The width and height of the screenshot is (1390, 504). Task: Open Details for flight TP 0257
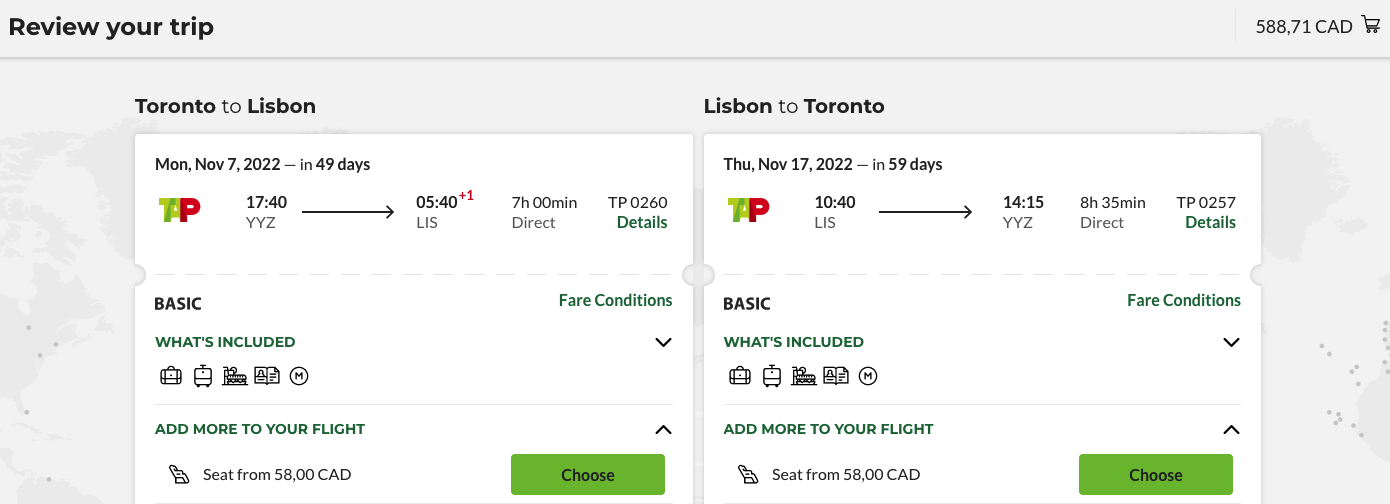click(1210, 222)
